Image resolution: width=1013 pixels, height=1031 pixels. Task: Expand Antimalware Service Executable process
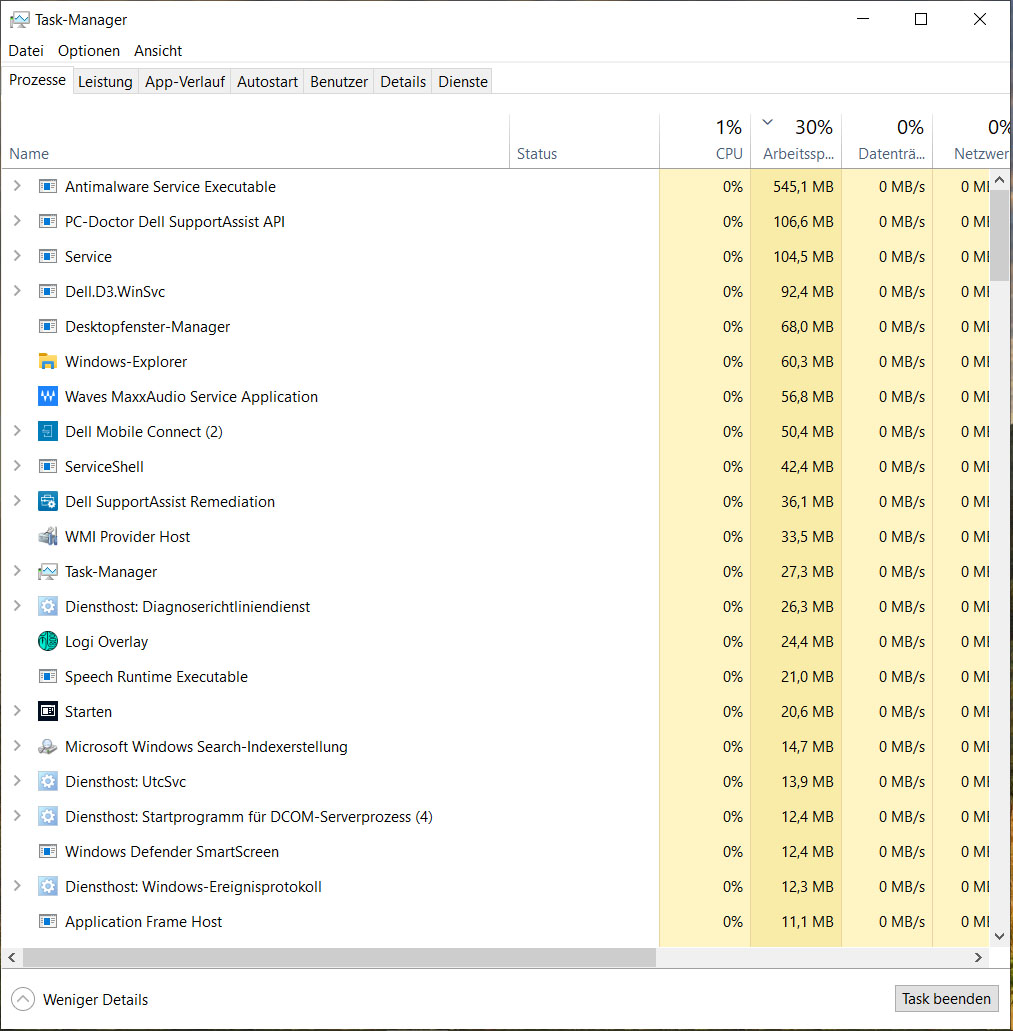click(x=18, y=186)
